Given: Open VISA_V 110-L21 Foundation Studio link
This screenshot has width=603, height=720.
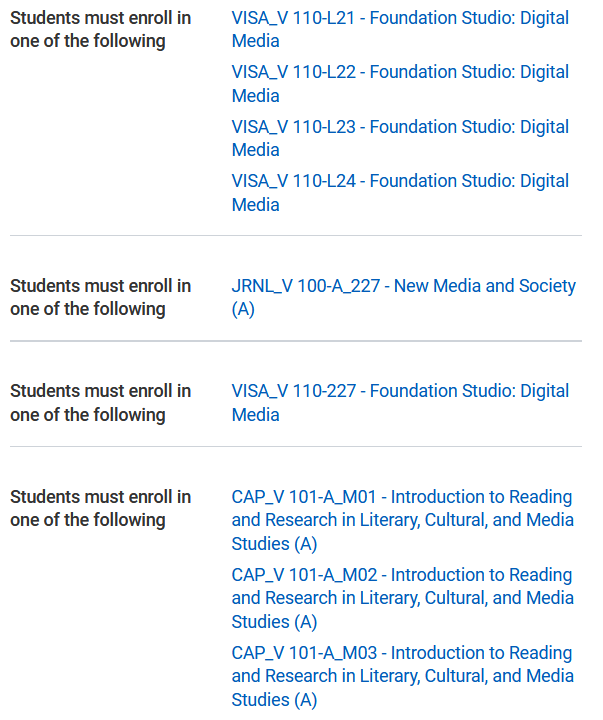Looking at the screenshot, I should pos(400,29).
